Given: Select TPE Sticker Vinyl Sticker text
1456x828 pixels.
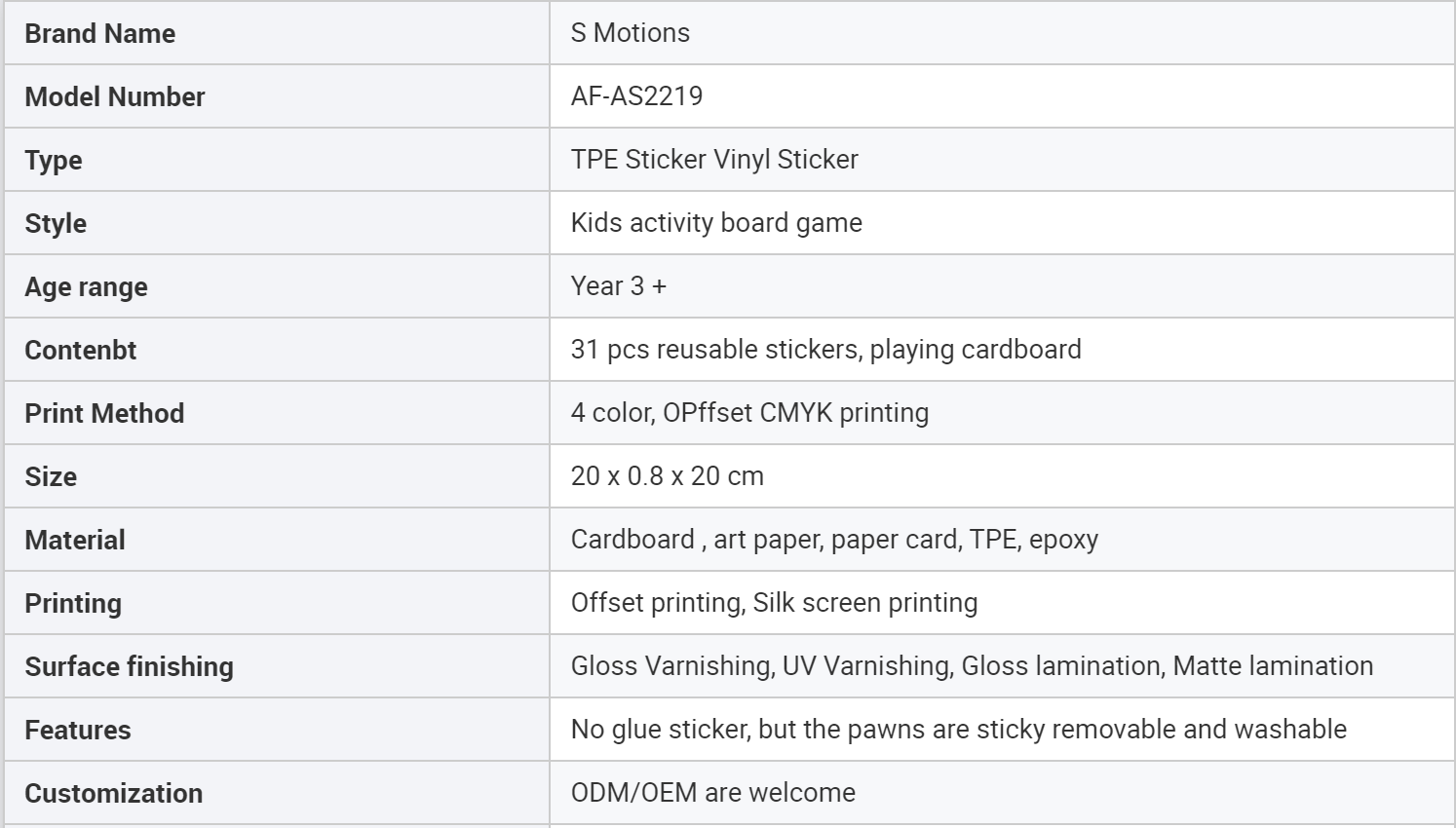Looking at the screenshot, I should (x=714, y=159).
